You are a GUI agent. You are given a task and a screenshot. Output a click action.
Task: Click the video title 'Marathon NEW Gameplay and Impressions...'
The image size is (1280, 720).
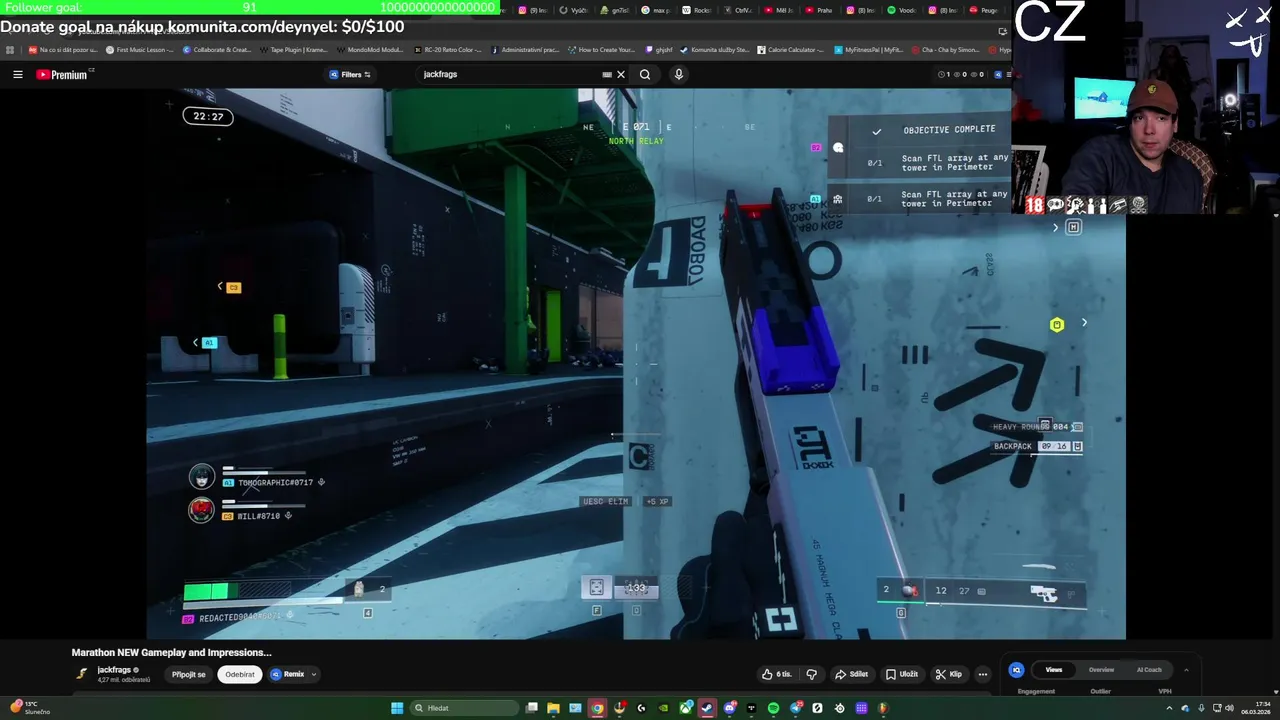171,652
